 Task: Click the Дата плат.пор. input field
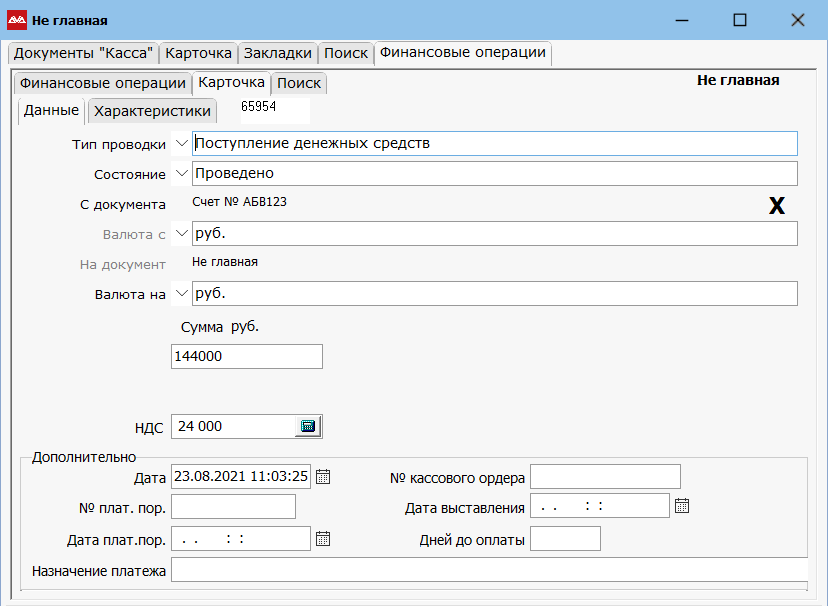pyautogui.click(x=241, y=538)
